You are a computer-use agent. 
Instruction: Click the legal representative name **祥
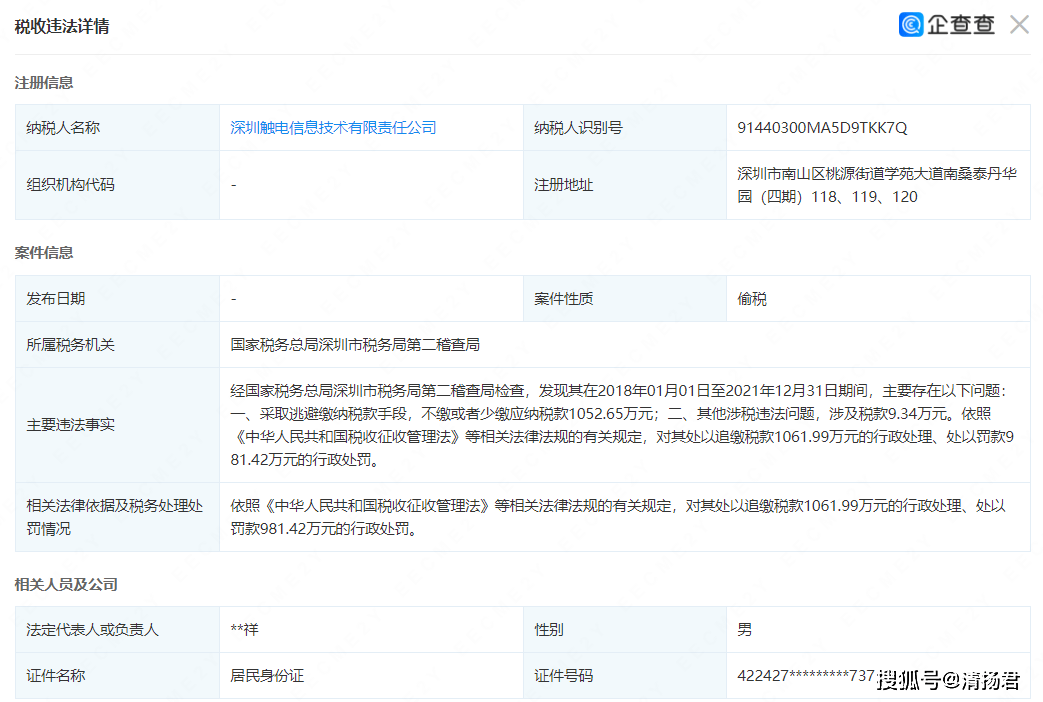tap(244, 630)
